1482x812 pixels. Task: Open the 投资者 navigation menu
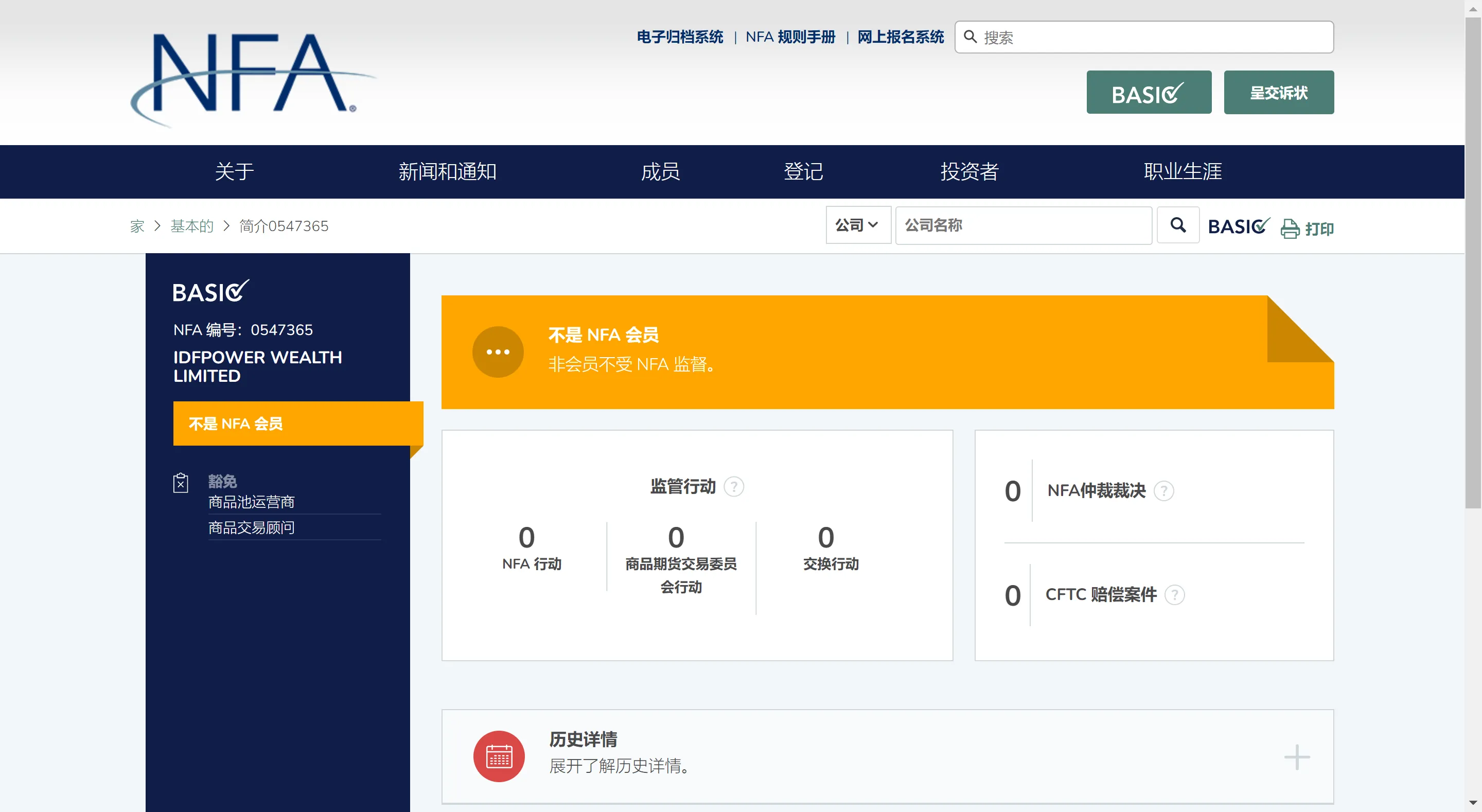coord(969,171)
